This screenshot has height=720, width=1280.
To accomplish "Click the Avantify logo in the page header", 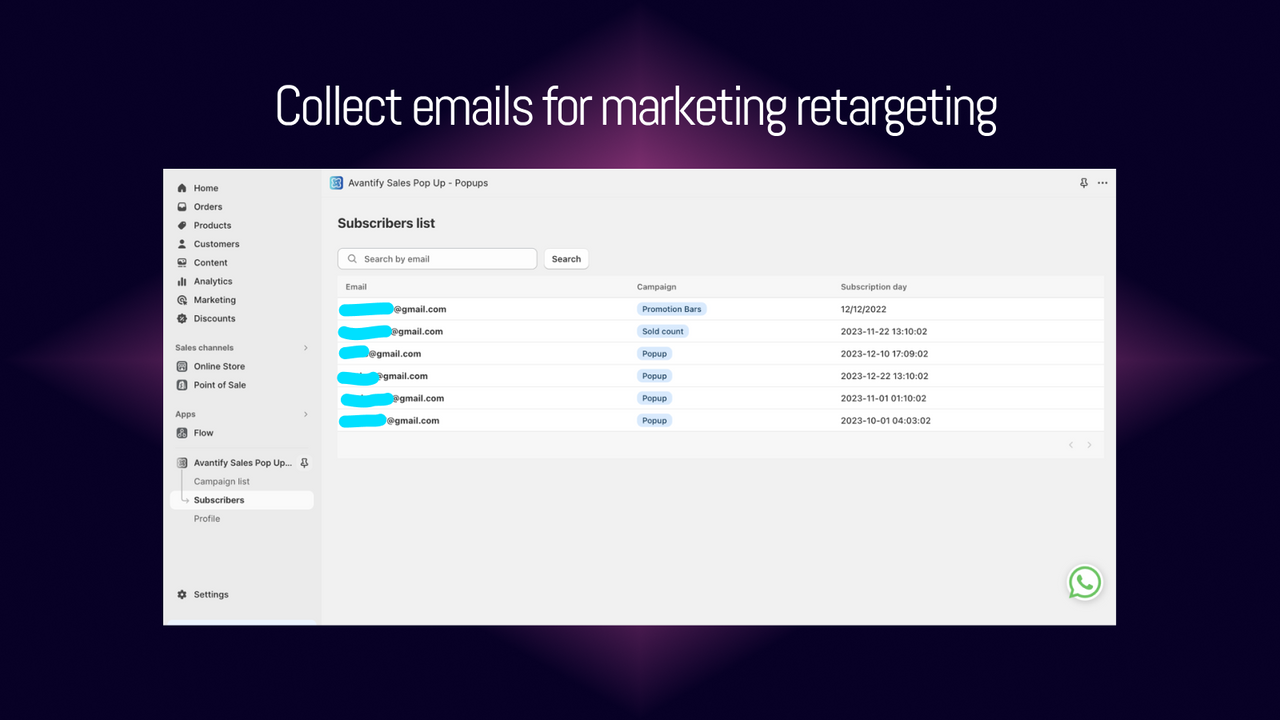I will coord(336,183).
